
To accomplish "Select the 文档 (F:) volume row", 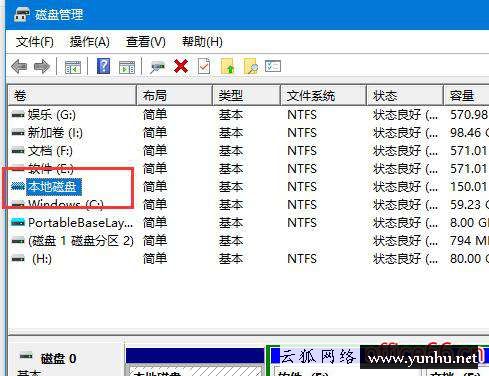I will pyautogui.click(x=248, y=151).
